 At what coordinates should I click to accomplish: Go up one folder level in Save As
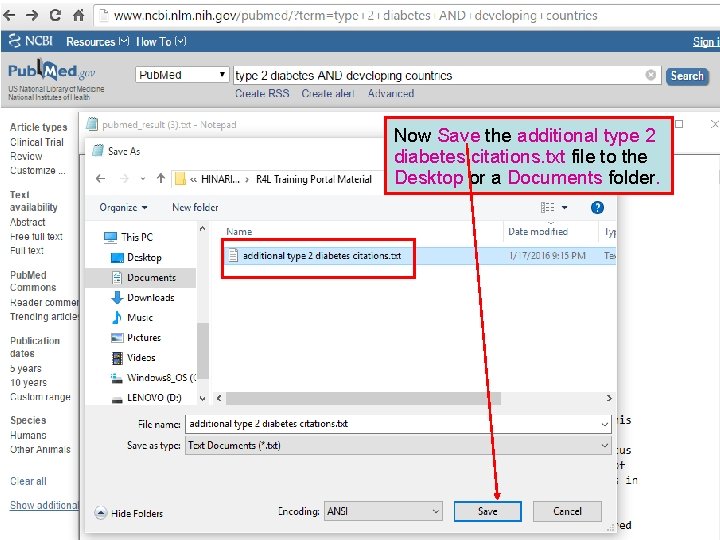[160, 179]
